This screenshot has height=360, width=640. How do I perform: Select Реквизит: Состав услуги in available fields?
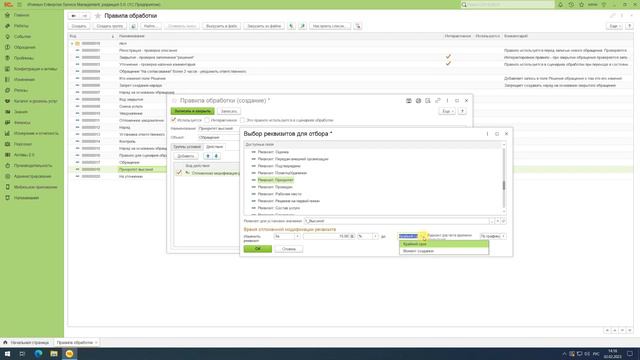pyautogui.click(x=279, y=208)
